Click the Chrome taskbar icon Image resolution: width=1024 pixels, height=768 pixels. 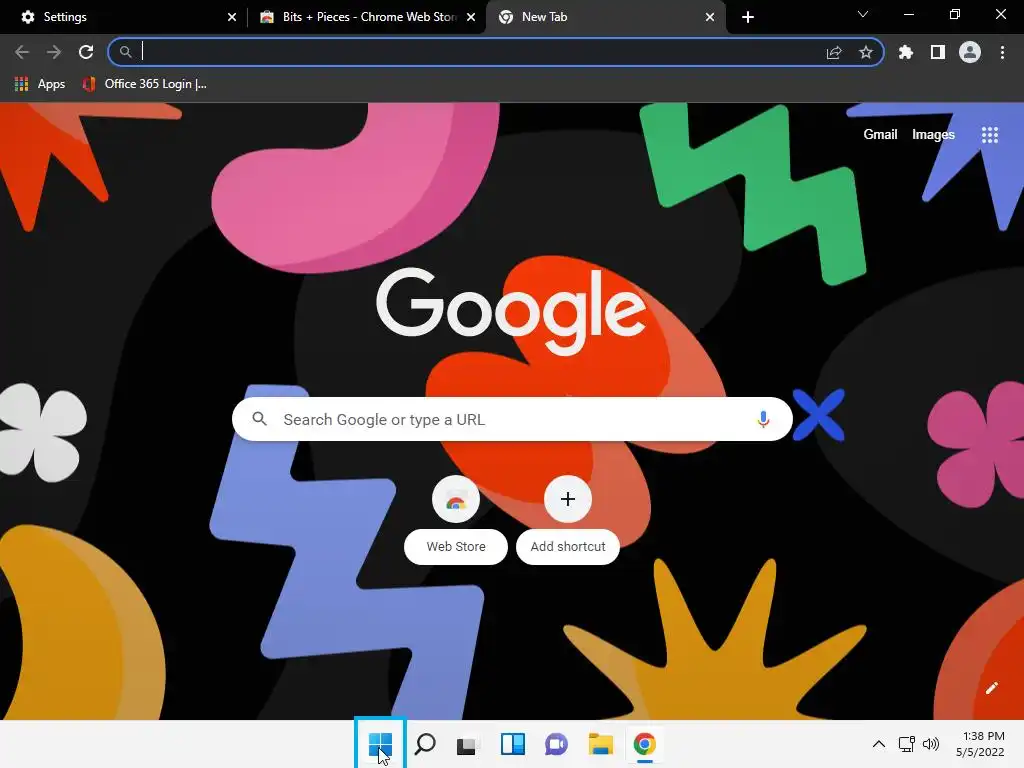[x=645, y=744]
